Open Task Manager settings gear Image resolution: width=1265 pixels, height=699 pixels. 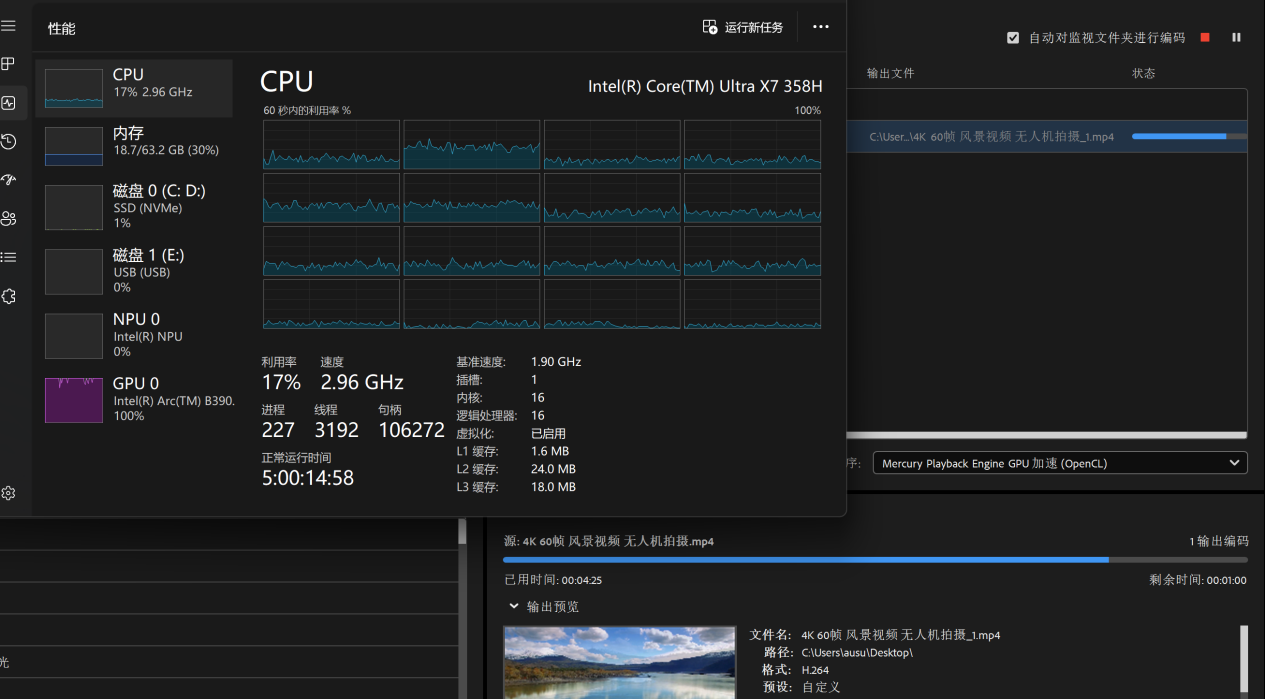8,493
